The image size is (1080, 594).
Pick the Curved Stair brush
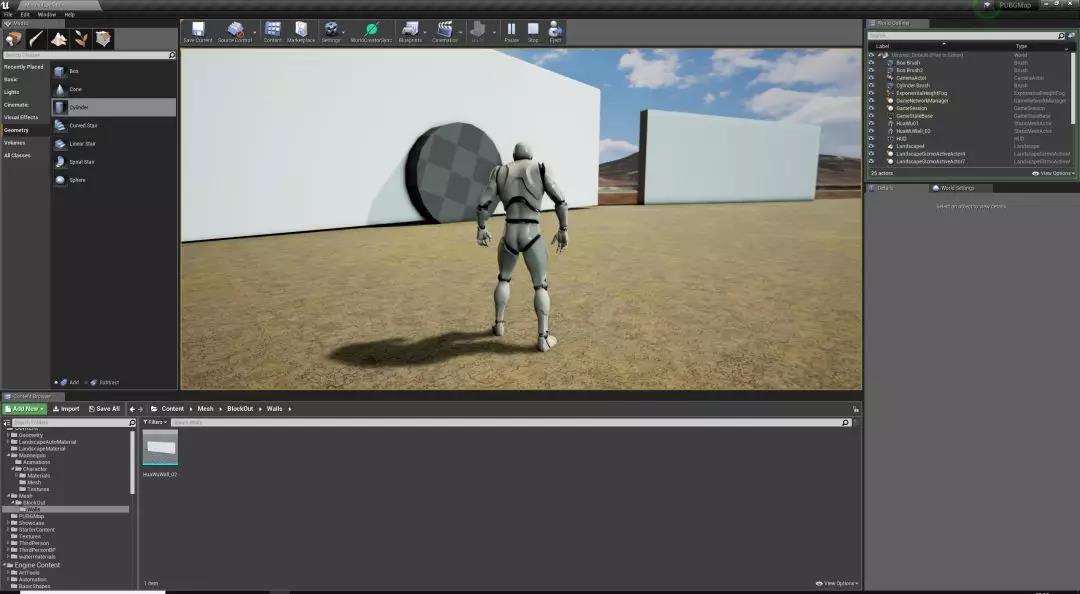114,125
